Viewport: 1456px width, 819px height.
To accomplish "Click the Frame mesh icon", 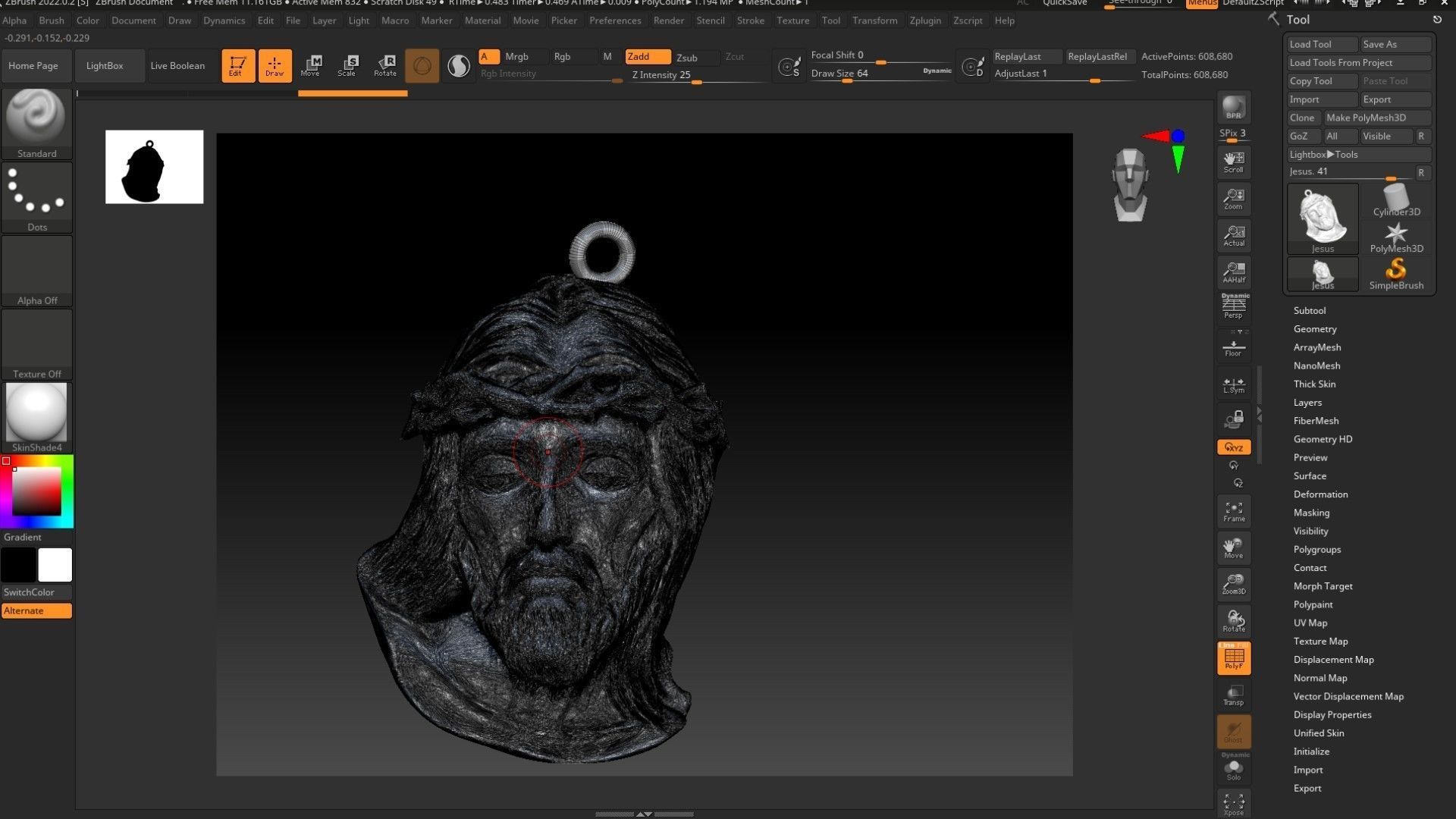I will tap(1234, 511).
